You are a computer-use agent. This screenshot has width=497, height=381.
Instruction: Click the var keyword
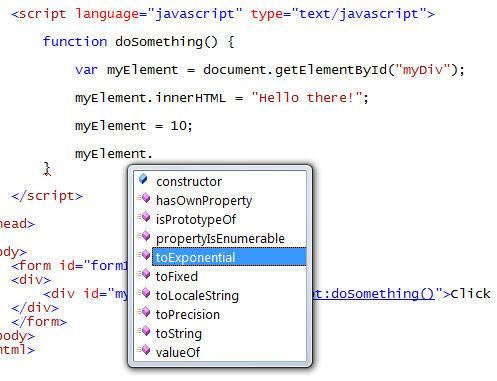(x=86, y=70)
